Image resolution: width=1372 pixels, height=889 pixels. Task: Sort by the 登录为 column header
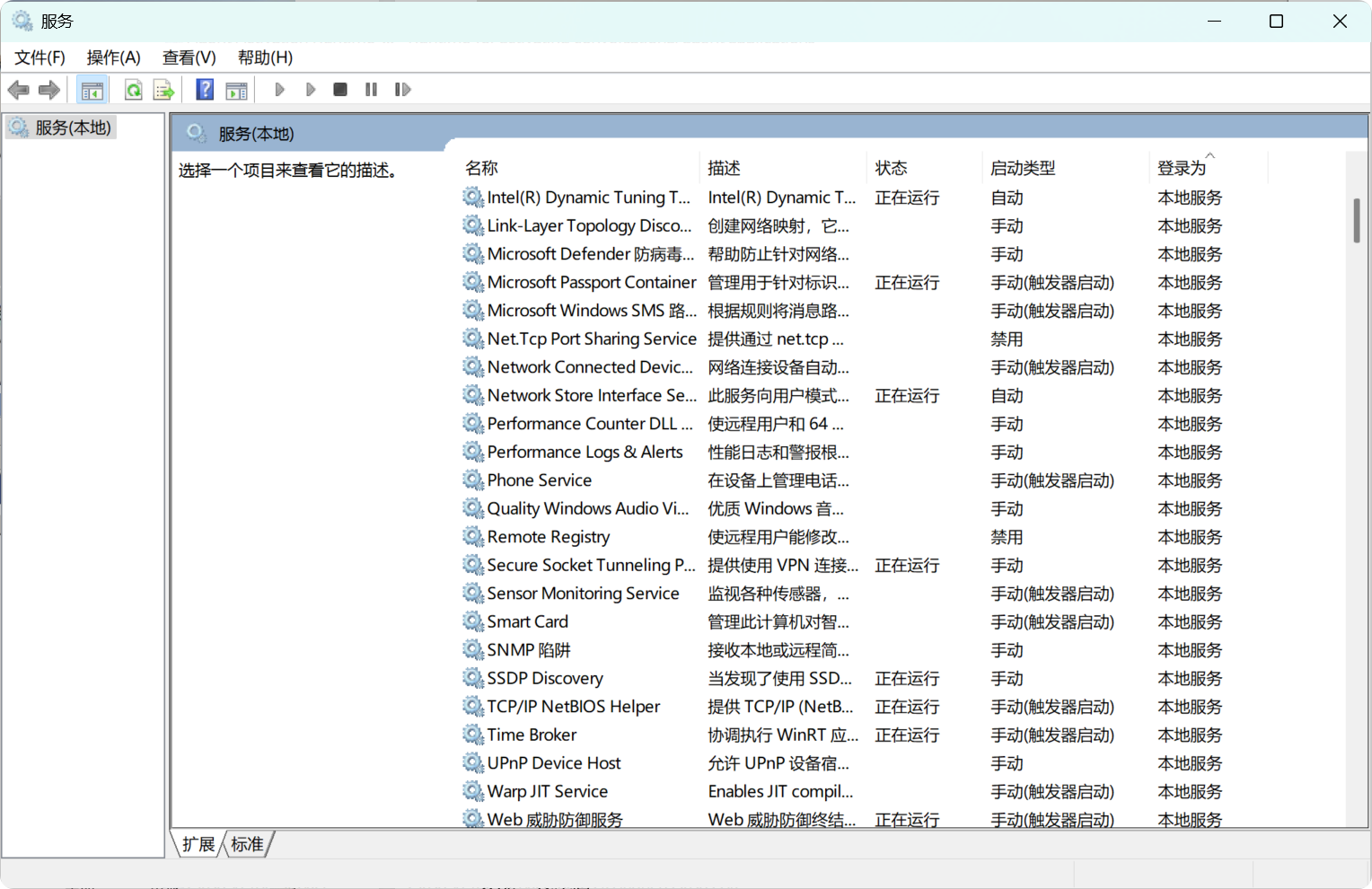pyautogui.click(x=1181, y=168)
